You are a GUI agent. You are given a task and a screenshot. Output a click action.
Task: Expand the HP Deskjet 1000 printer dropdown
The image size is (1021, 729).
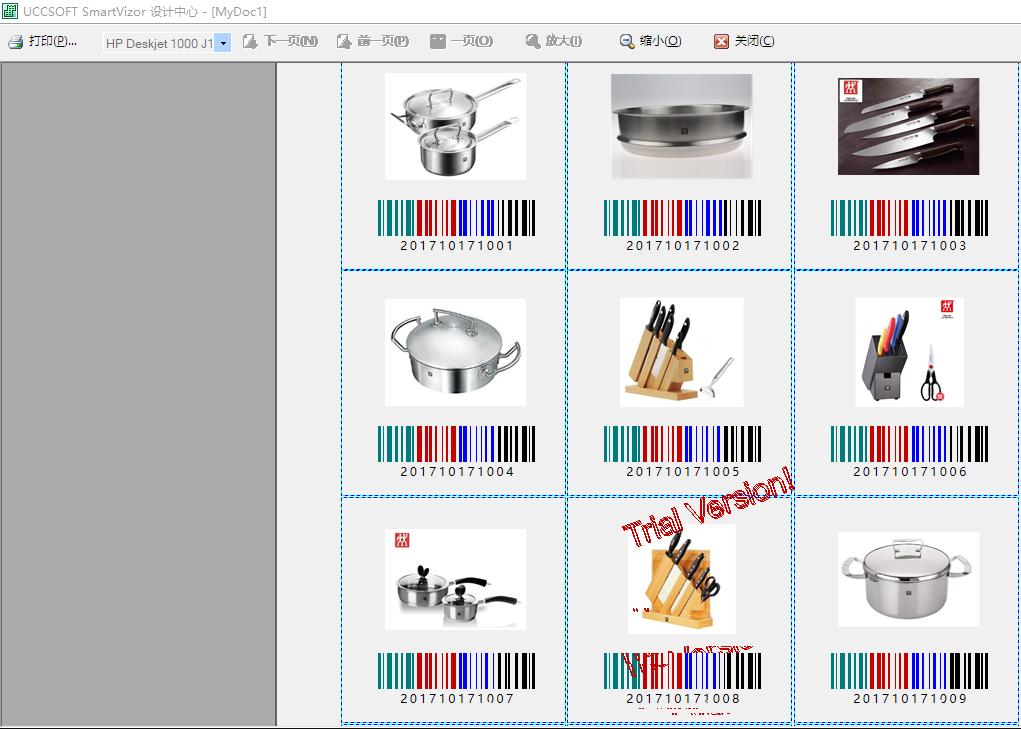223,43
